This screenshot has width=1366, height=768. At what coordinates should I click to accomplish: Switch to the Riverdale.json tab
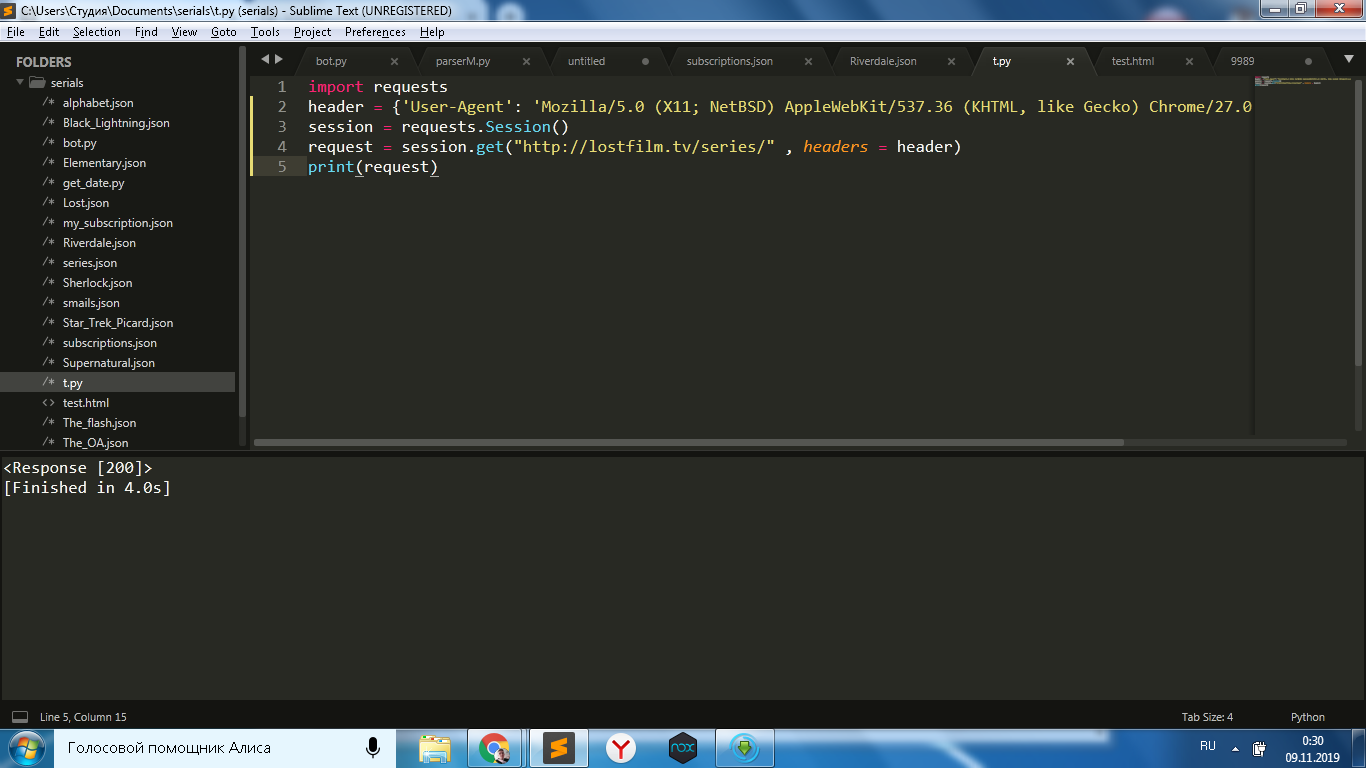[x=883, y=61]
